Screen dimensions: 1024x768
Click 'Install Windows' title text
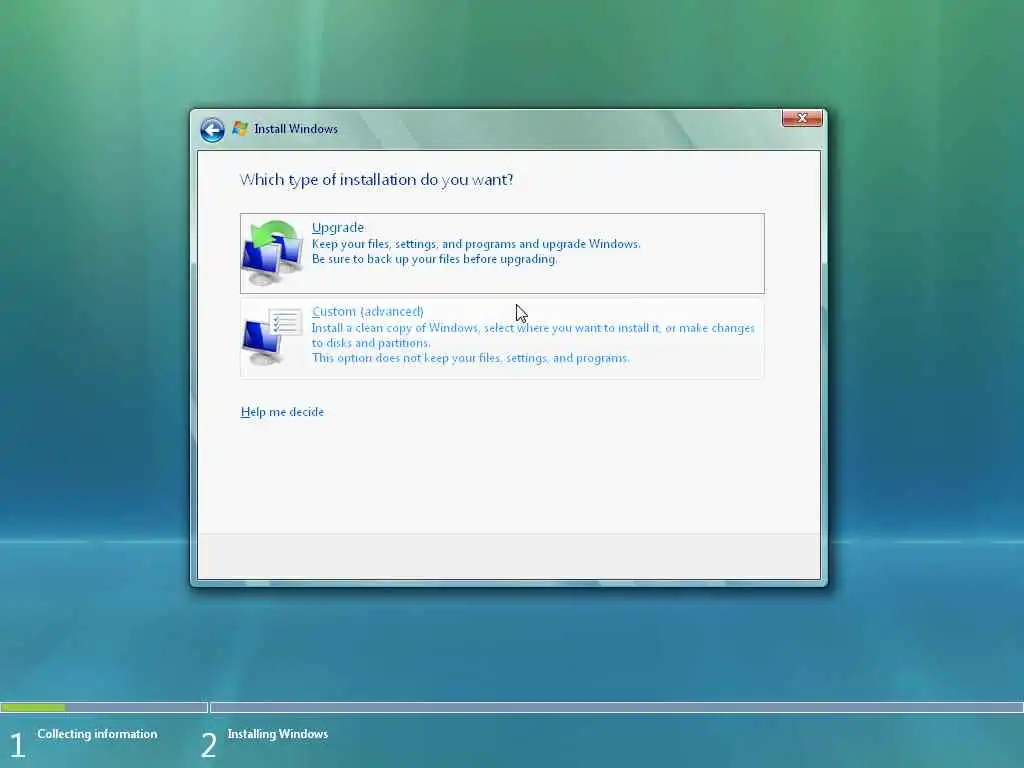pos(296,129)
